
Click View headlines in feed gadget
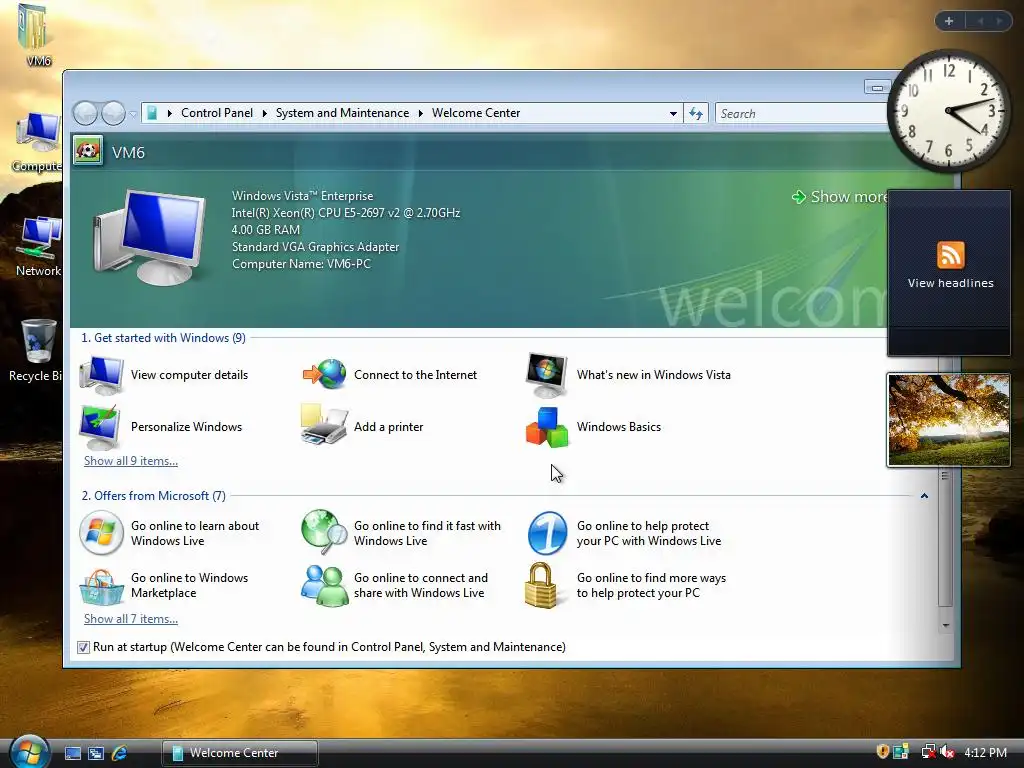(950, 283)
